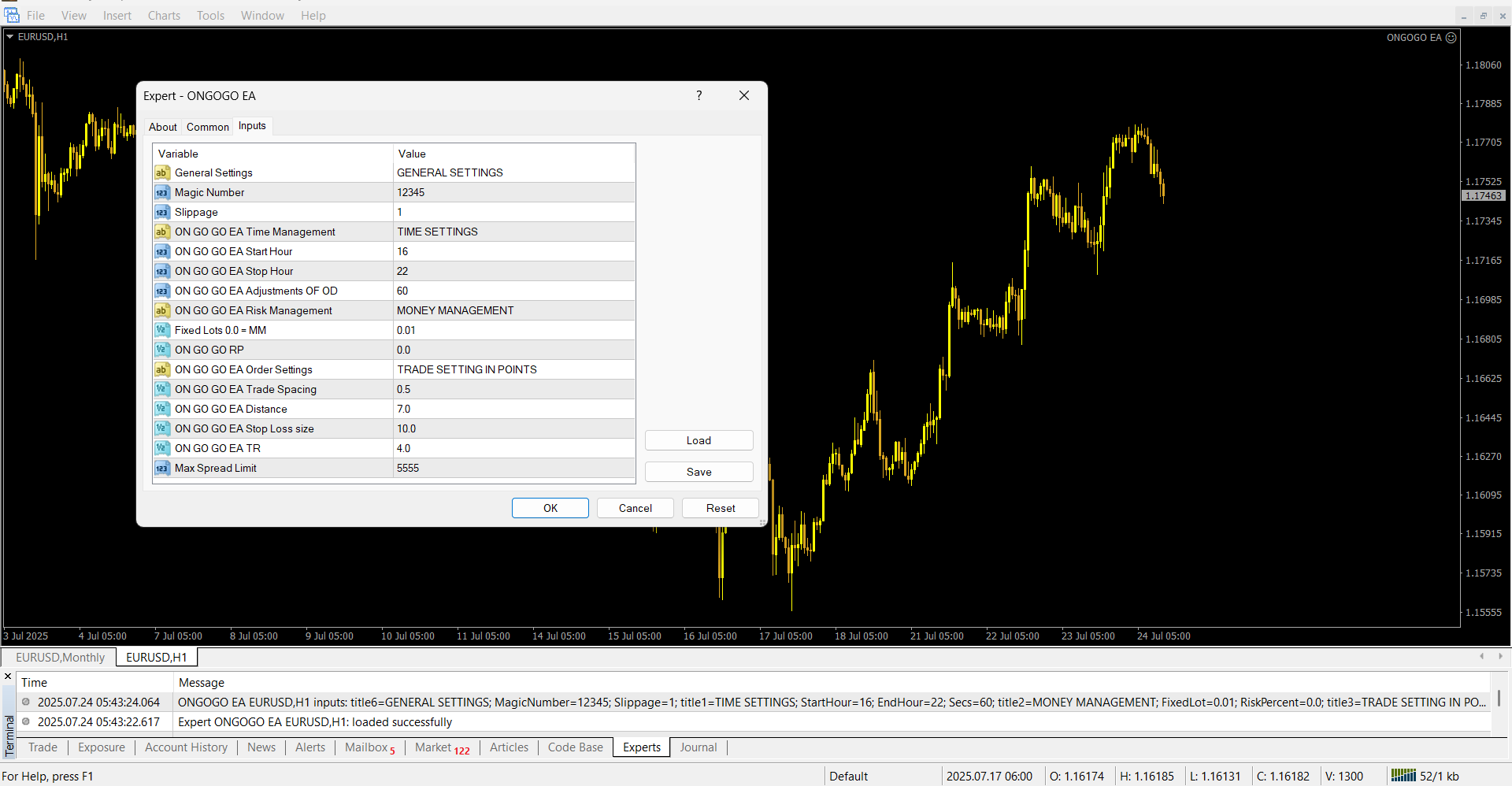The height and width of the screenshot is (786, 1512).
Task: Click the General Settings string type icon
Action: click(161, 173)
